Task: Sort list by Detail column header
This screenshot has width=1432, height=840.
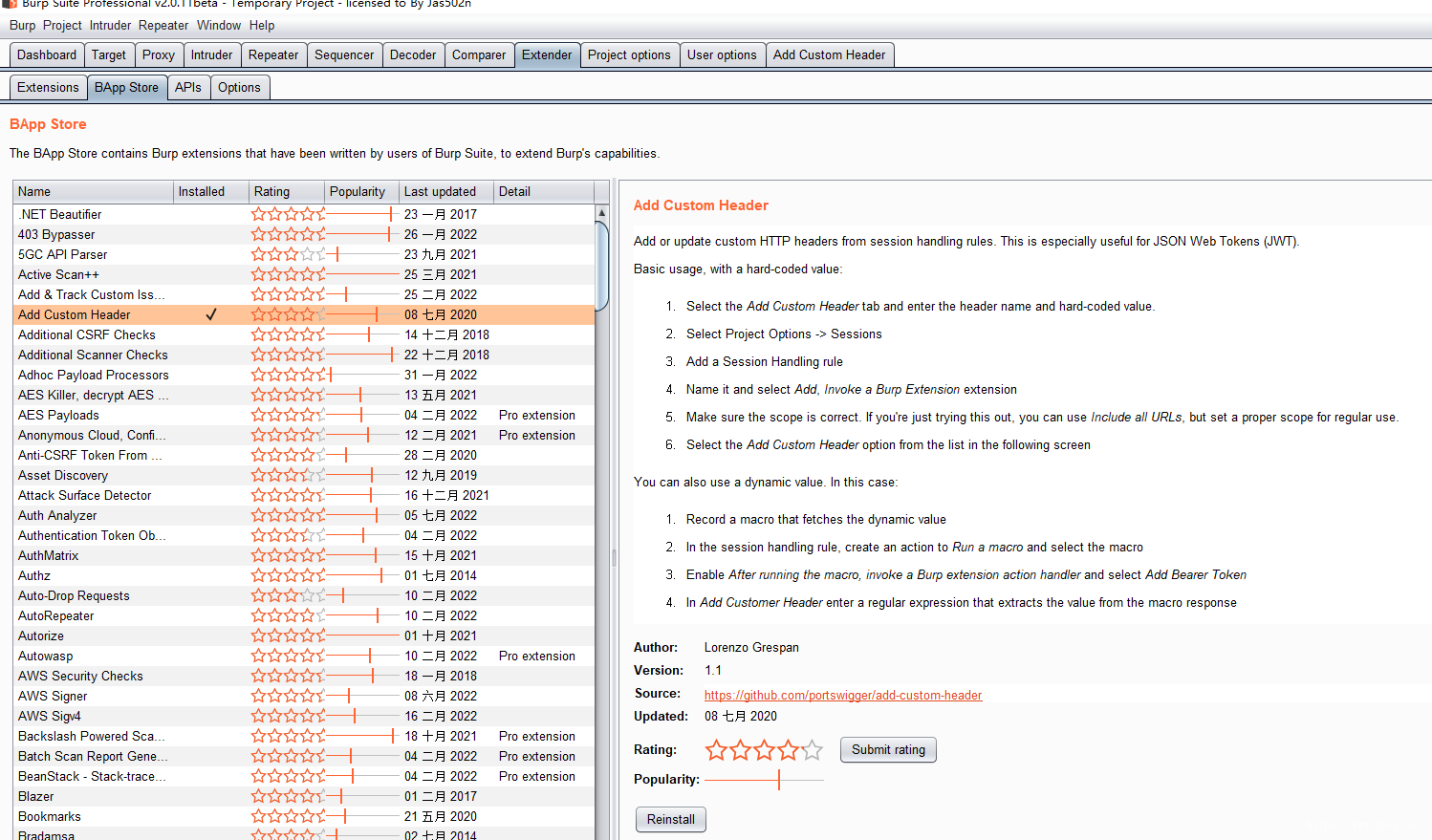Action: click(x=544, y=192)
